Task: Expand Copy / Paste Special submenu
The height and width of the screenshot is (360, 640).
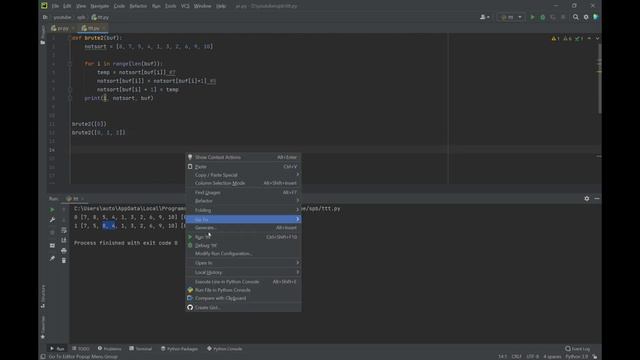Action: [243, 175]
